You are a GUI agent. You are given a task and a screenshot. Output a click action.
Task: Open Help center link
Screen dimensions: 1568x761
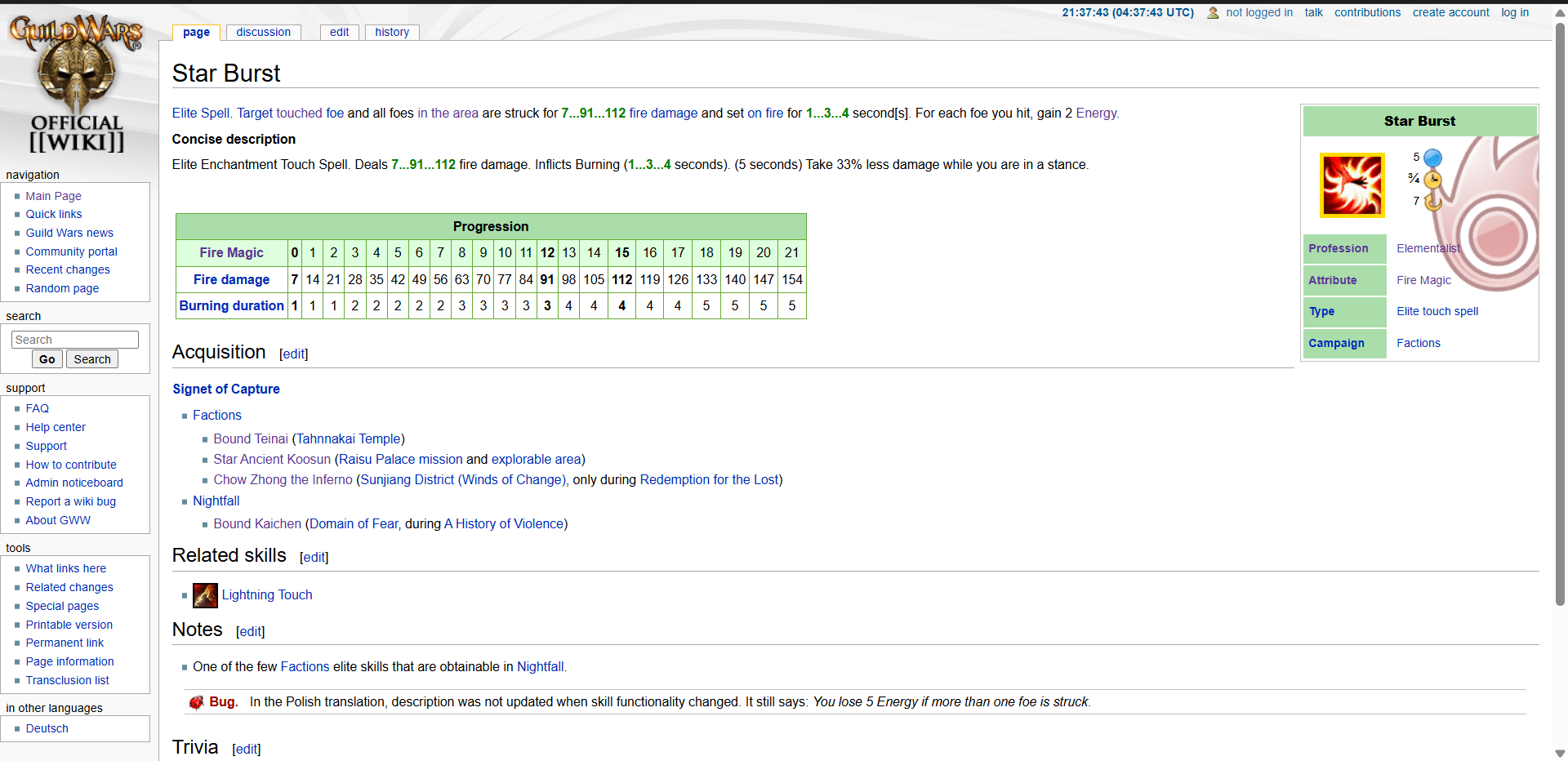click(x=56, y=427)
